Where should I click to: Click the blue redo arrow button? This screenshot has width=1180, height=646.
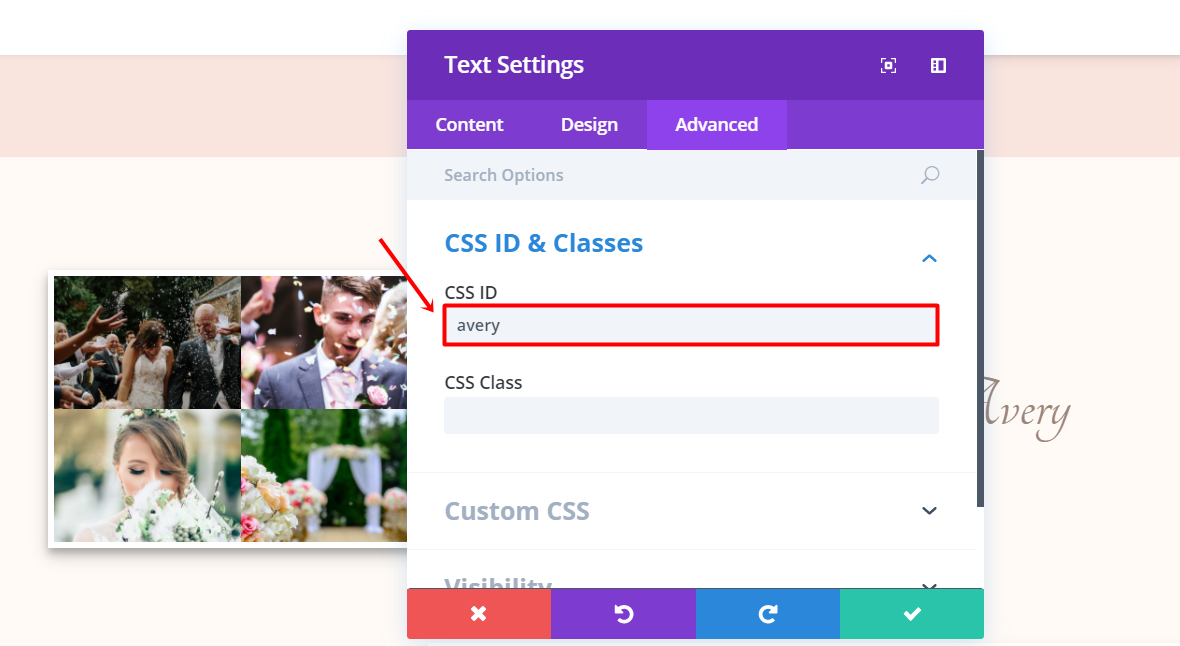768,614
